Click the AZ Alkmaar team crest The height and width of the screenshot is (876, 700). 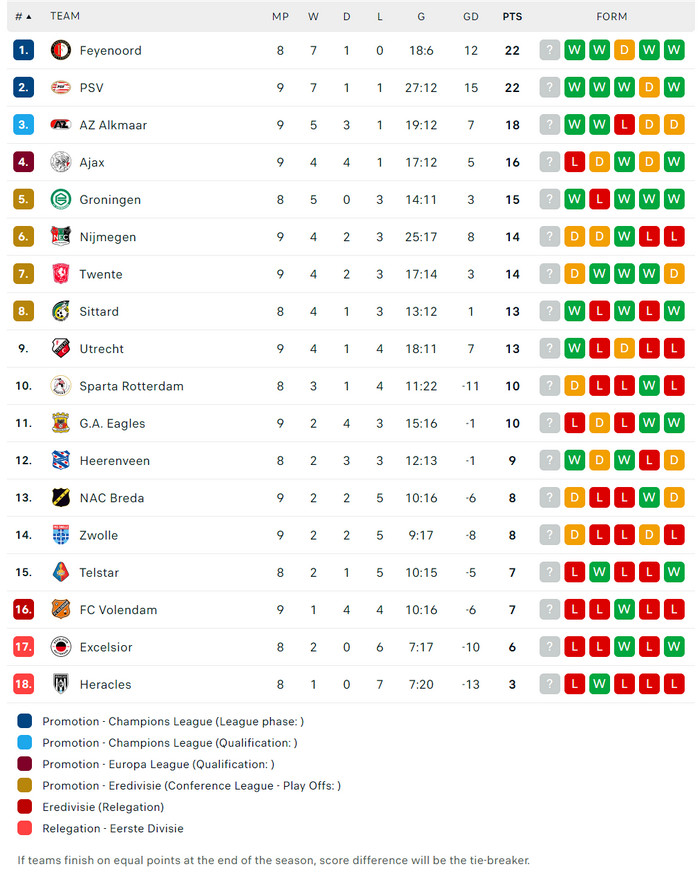pyautogui.click(x=61, y=125)
